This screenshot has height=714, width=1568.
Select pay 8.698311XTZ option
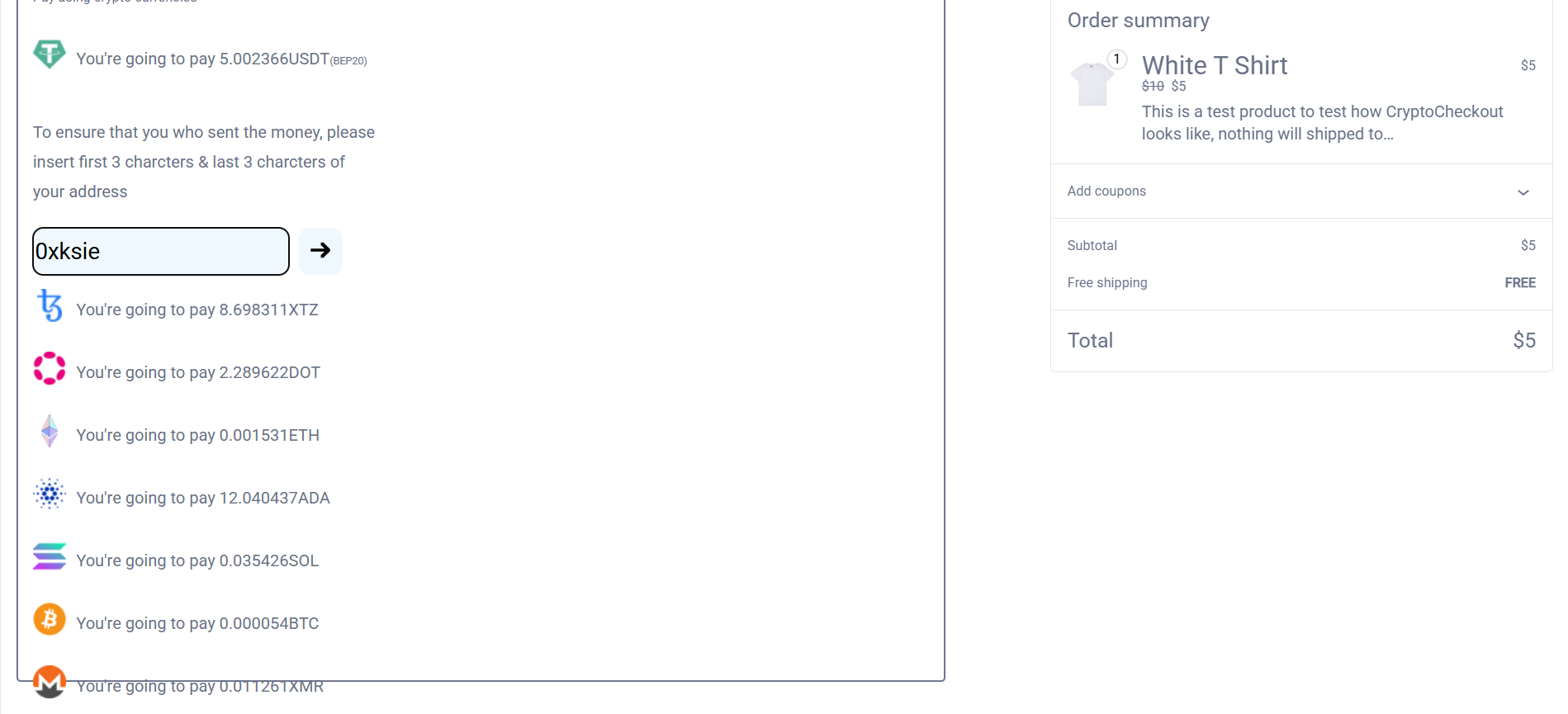pyautogui.click(x=197, y=310)
